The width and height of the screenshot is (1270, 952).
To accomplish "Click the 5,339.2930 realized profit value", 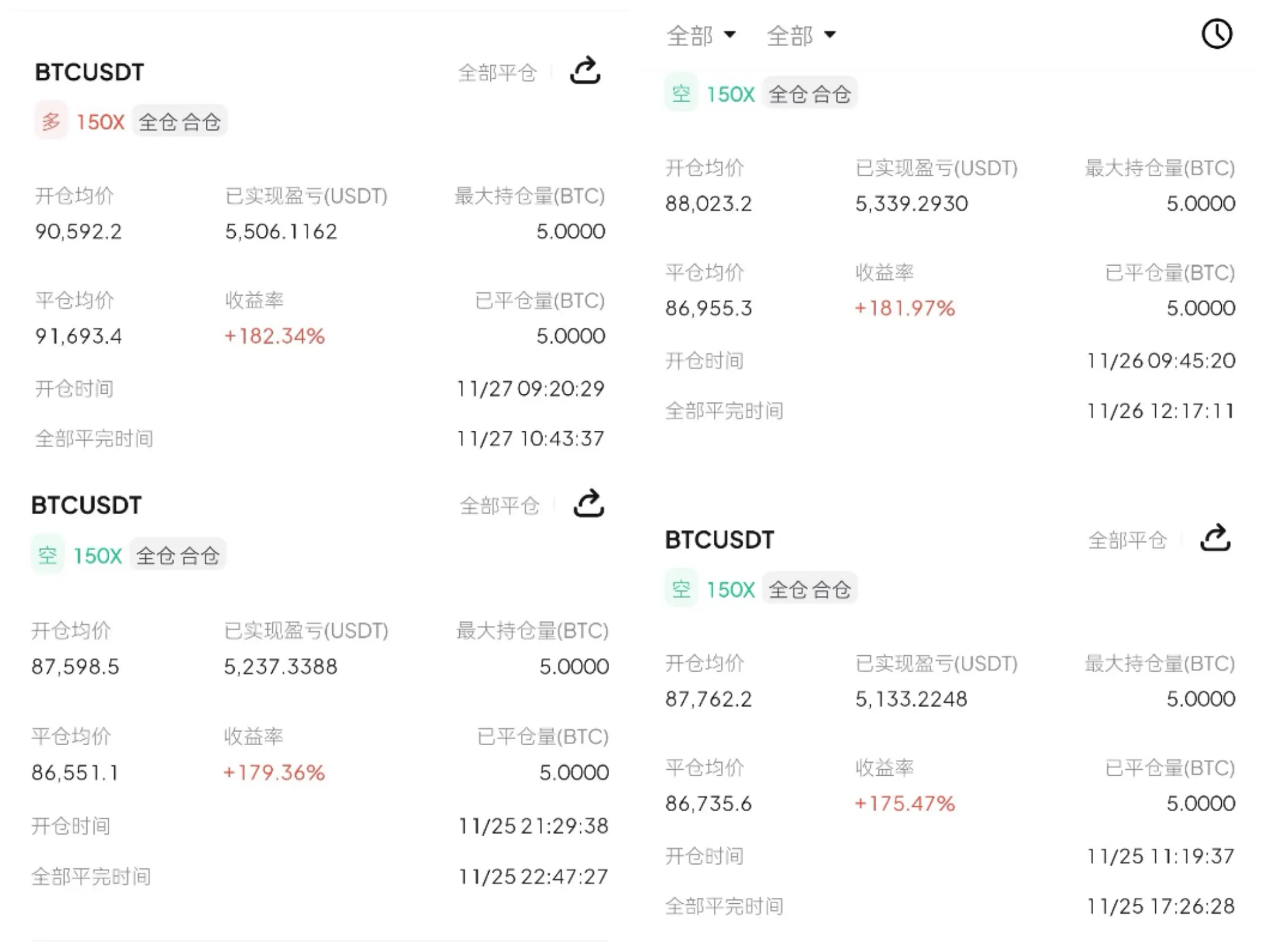I will pos(911,203).
